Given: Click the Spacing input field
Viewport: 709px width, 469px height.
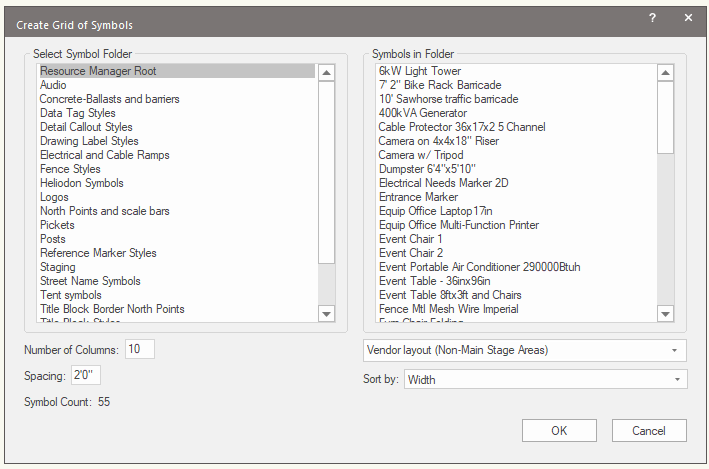Looking at the screenshot, I should (x=85, y=376).
